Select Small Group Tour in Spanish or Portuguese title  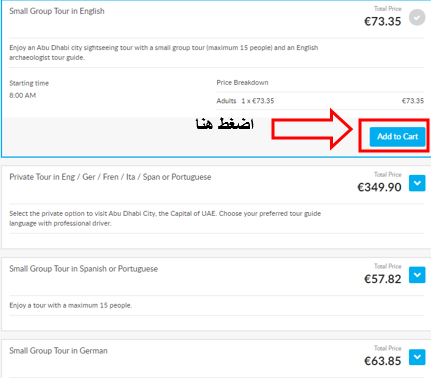click(x=84, y=269)
